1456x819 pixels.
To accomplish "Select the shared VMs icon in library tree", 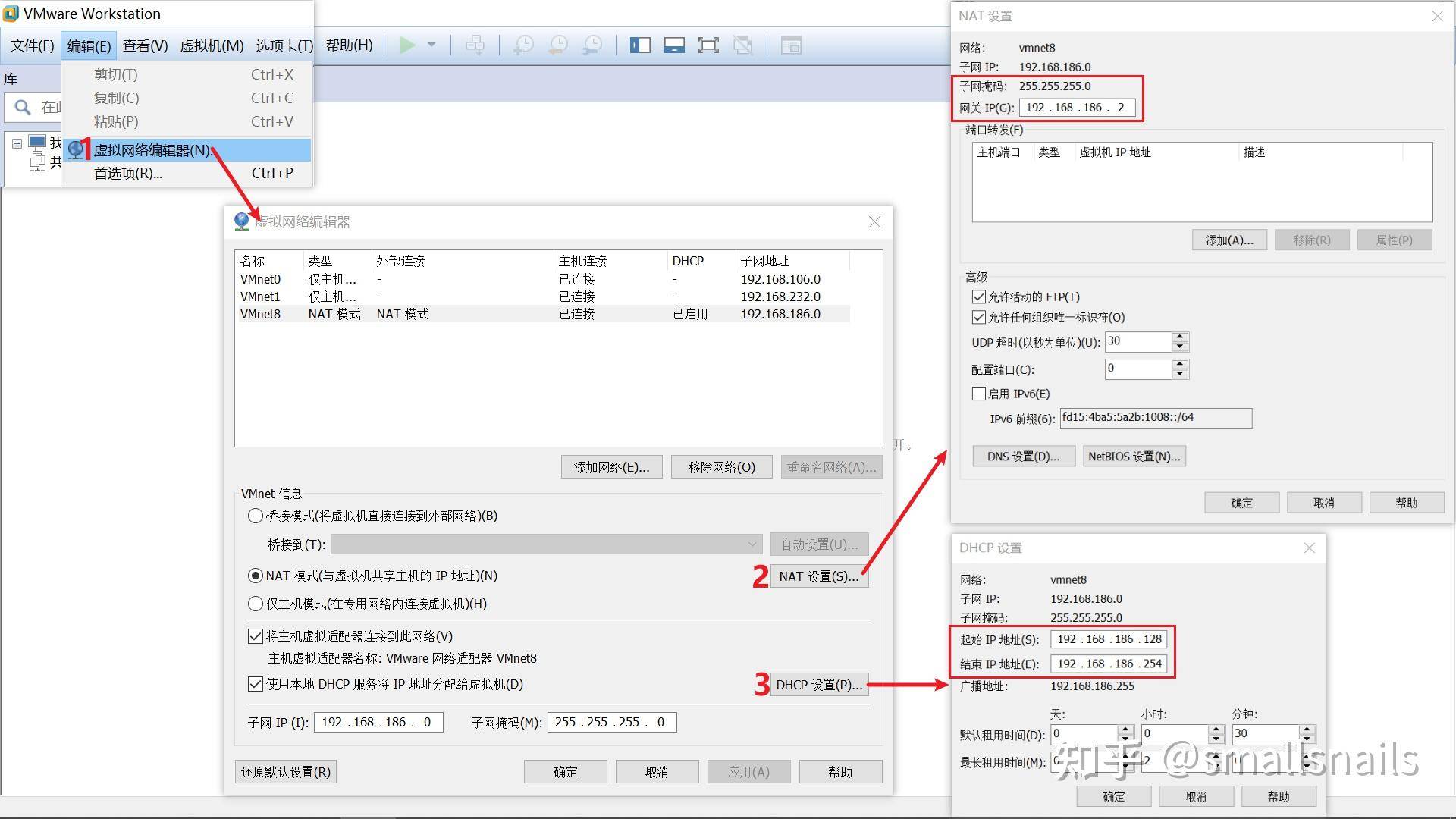I will [x=37, y=162].
